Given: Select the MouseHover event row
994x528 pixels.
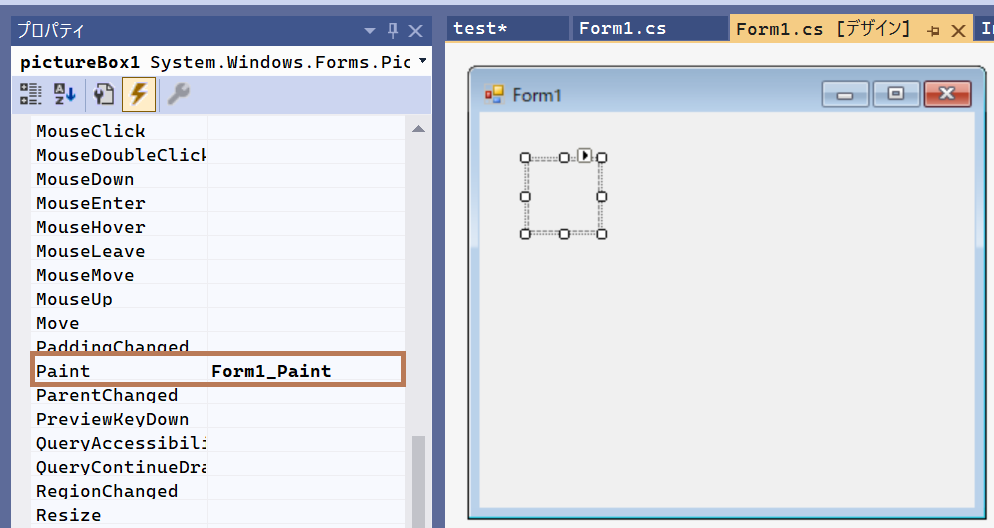Looking at the screenshot, I should 217,227.
